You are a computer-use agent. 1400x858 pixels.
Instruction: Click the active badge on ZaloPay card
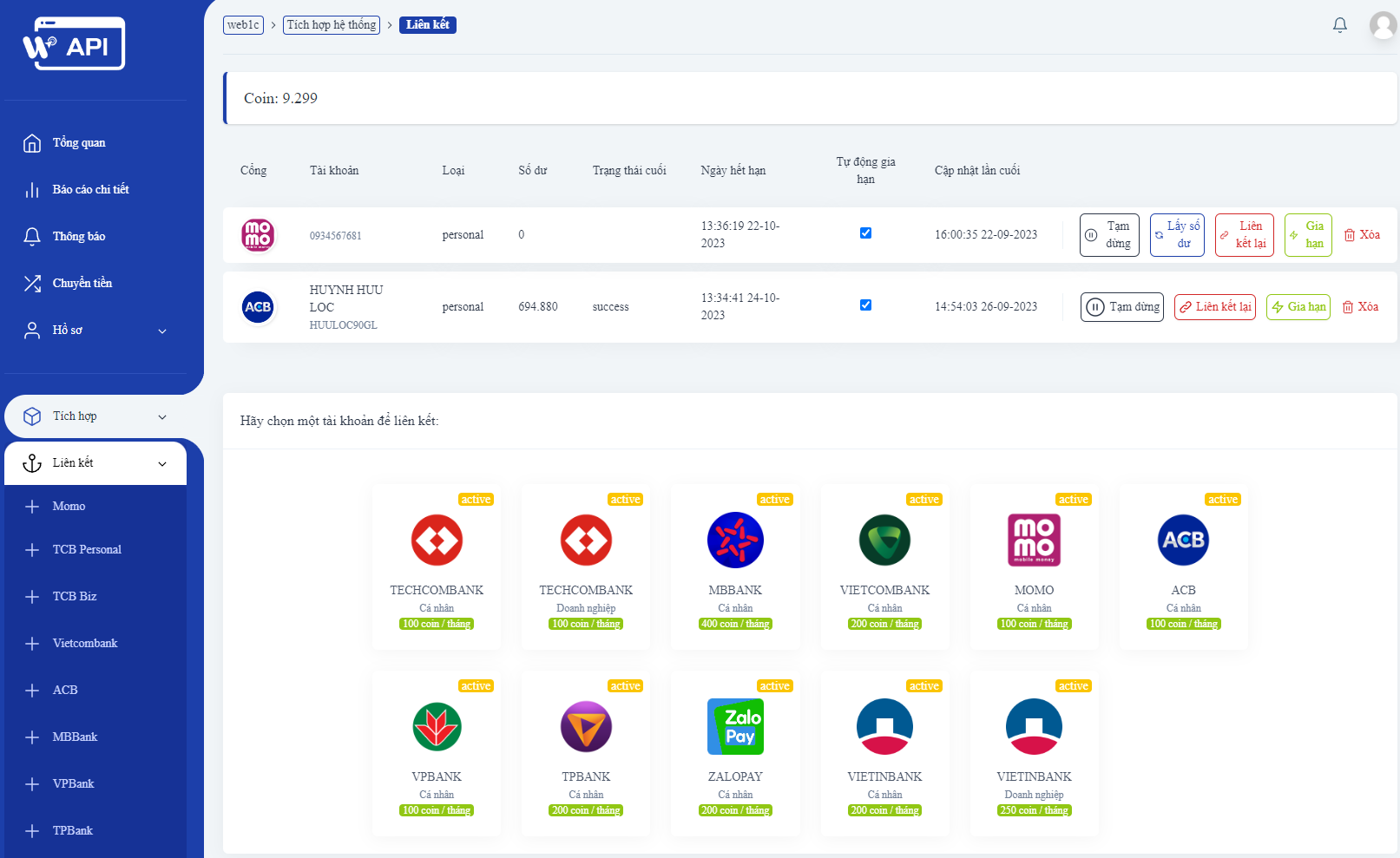pos(774,686)
